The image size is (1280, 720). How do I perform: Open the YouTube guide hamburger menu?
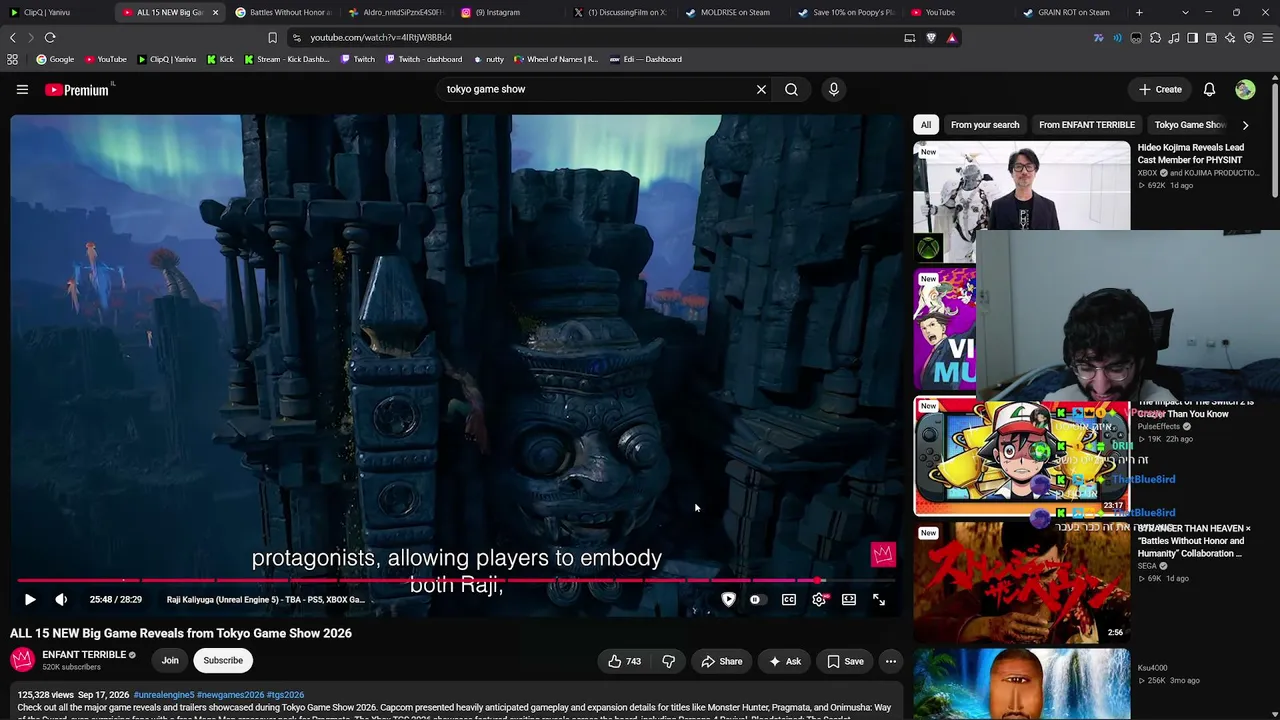(22, 89)
